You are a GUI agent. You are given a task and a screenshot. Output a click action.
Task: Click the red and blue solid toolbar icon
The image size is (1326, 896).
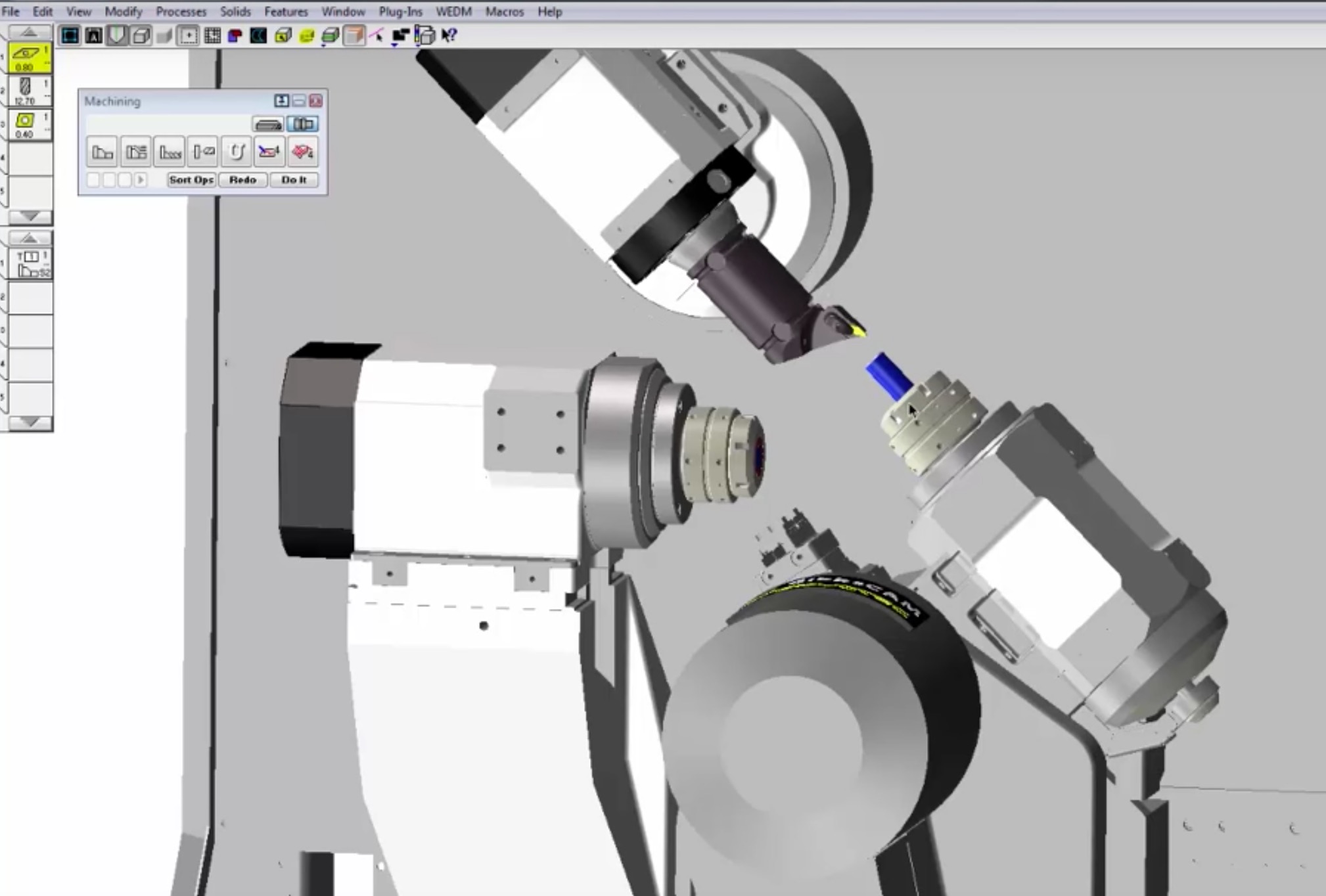(x=235, y=35)
